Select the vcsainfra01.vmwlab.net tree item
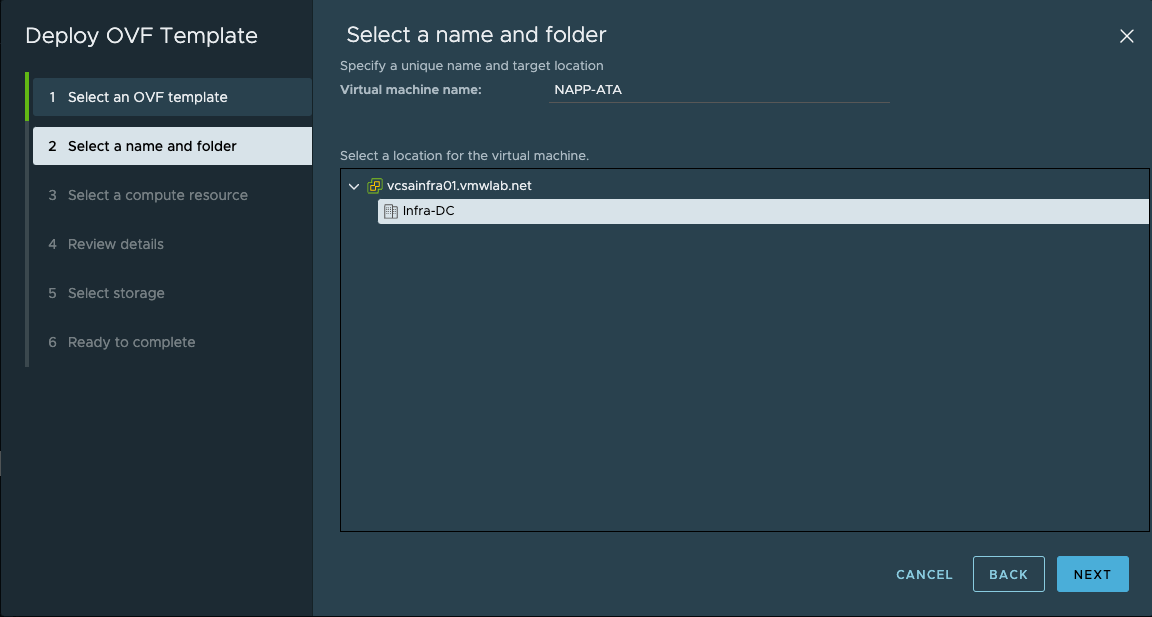The image size is (1152, 617). pos(459,186)
